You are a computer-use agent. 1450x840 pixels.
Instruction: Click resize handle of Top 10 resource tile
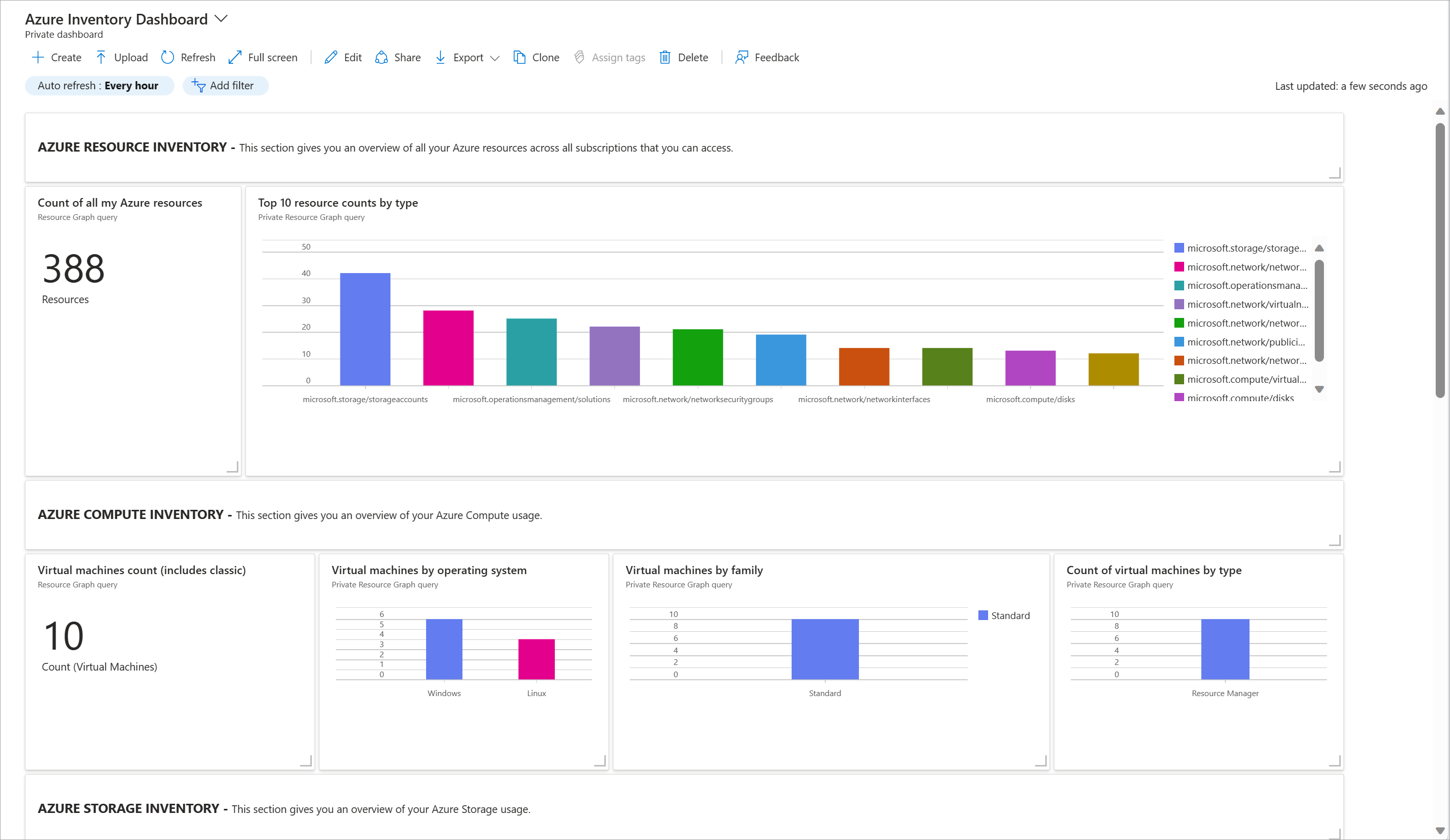1336,467
